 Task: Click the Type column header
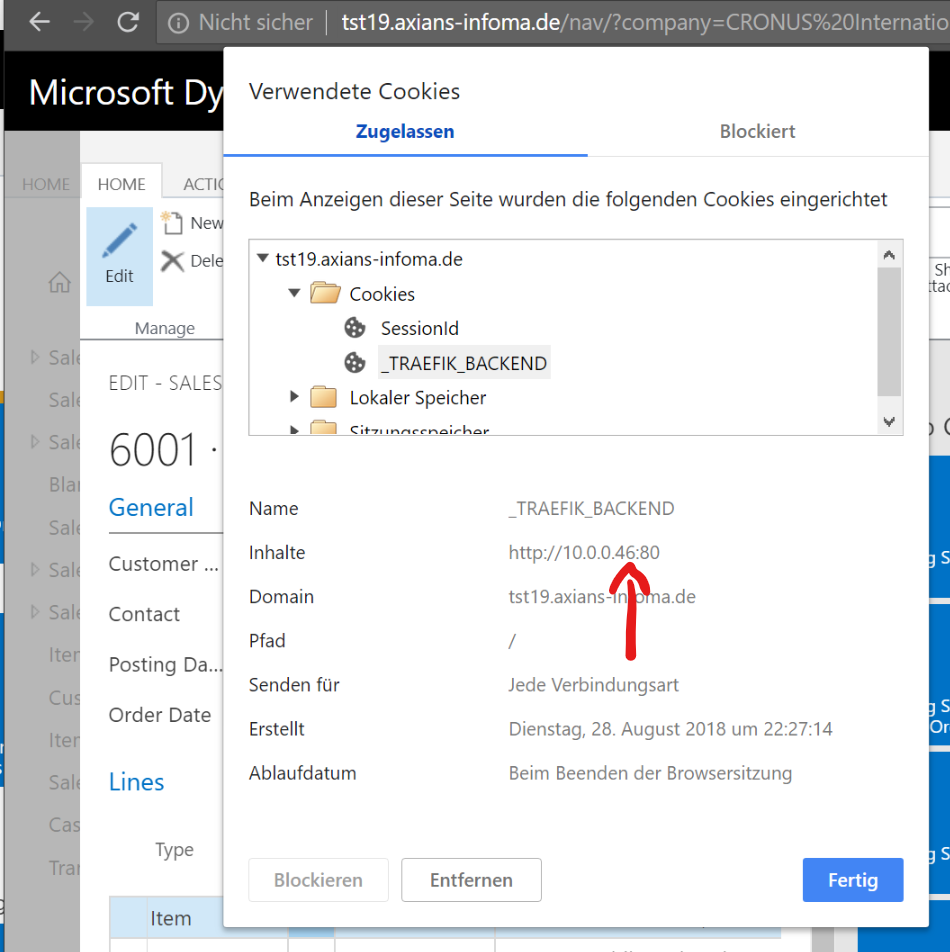click(174, 849)
